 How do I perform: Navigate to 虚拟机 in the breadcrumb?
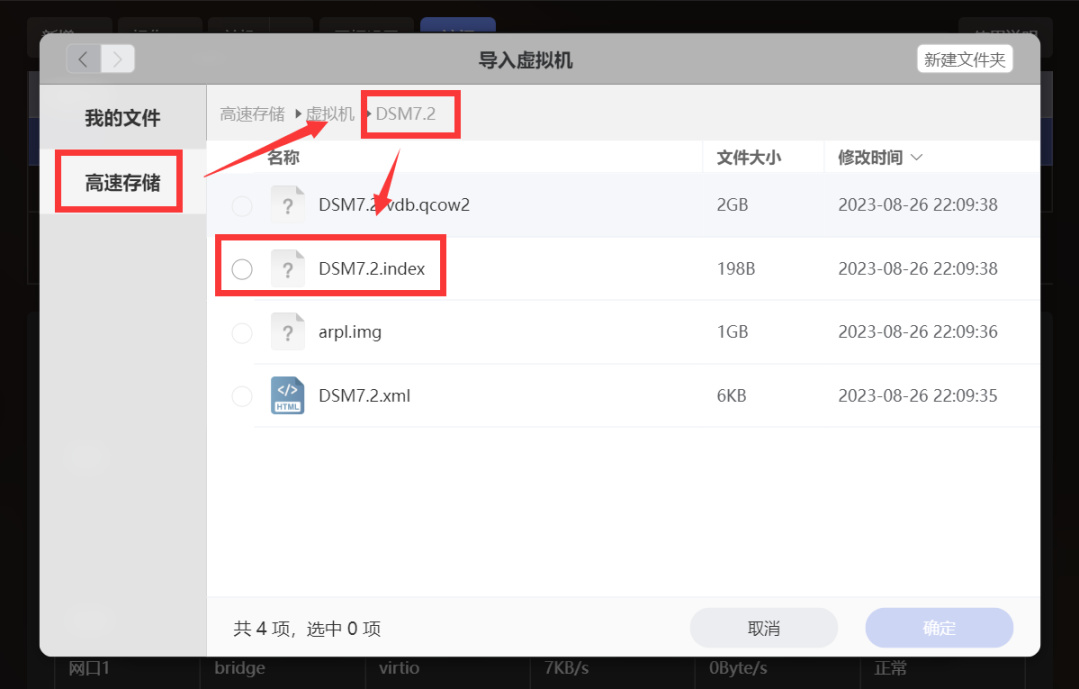click(x=330, y=114)
